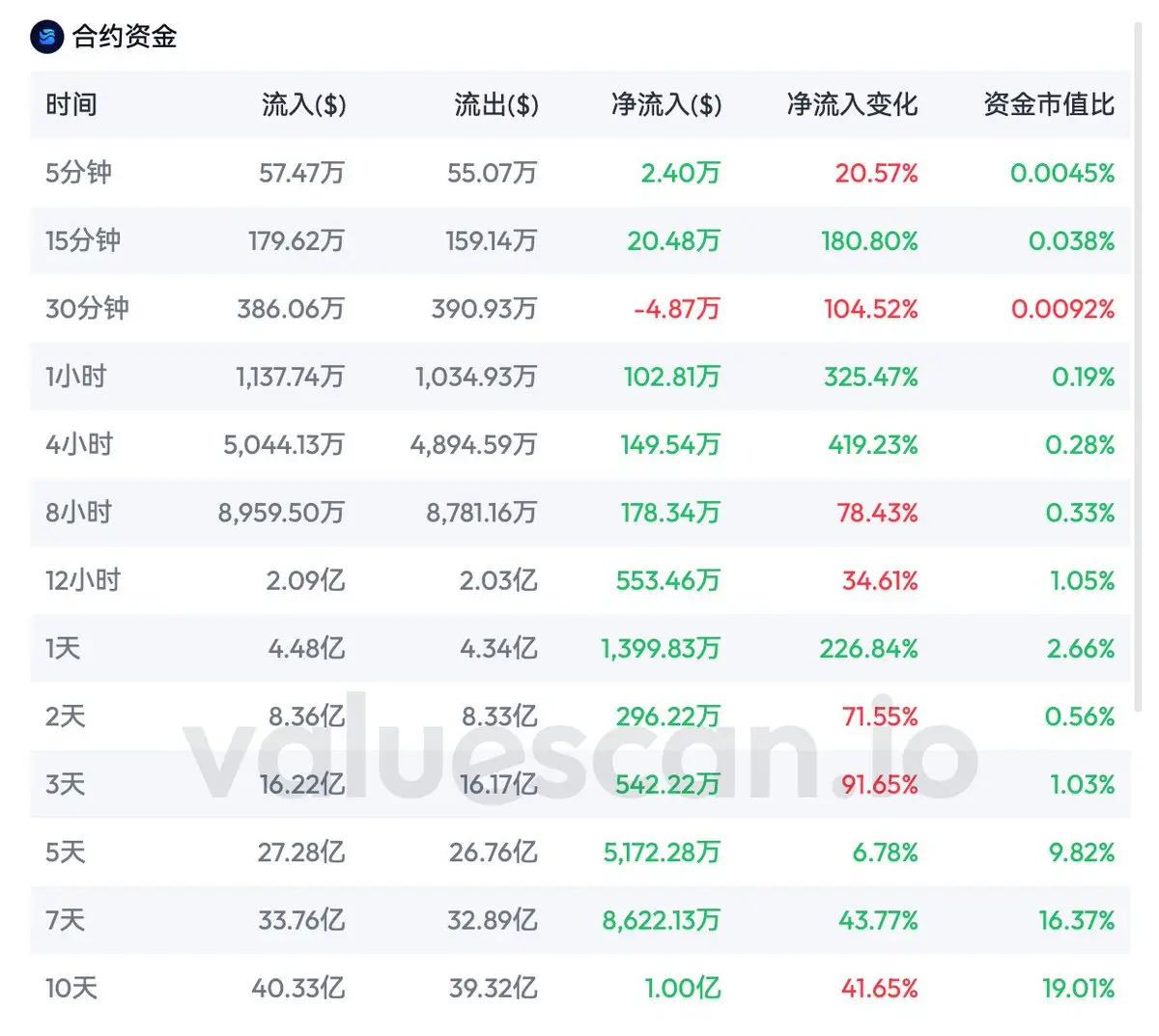Select the 2天 row label

pos(65,716)
